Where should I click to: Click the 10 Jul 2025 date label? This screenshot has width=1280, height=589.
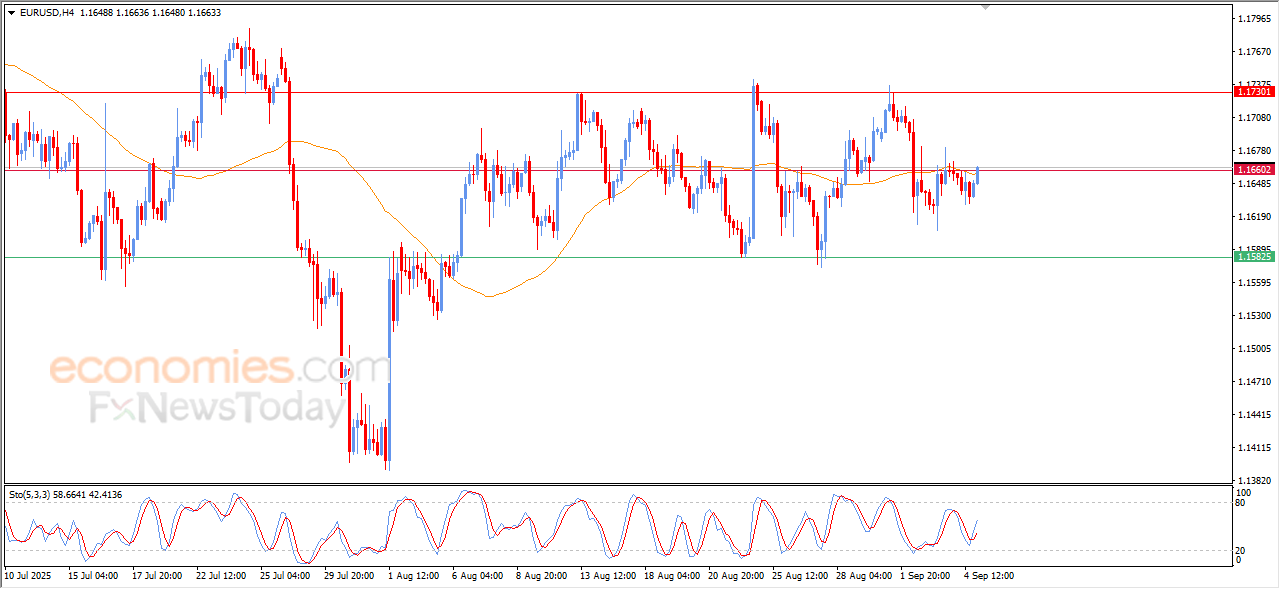[x=26, y=576]
